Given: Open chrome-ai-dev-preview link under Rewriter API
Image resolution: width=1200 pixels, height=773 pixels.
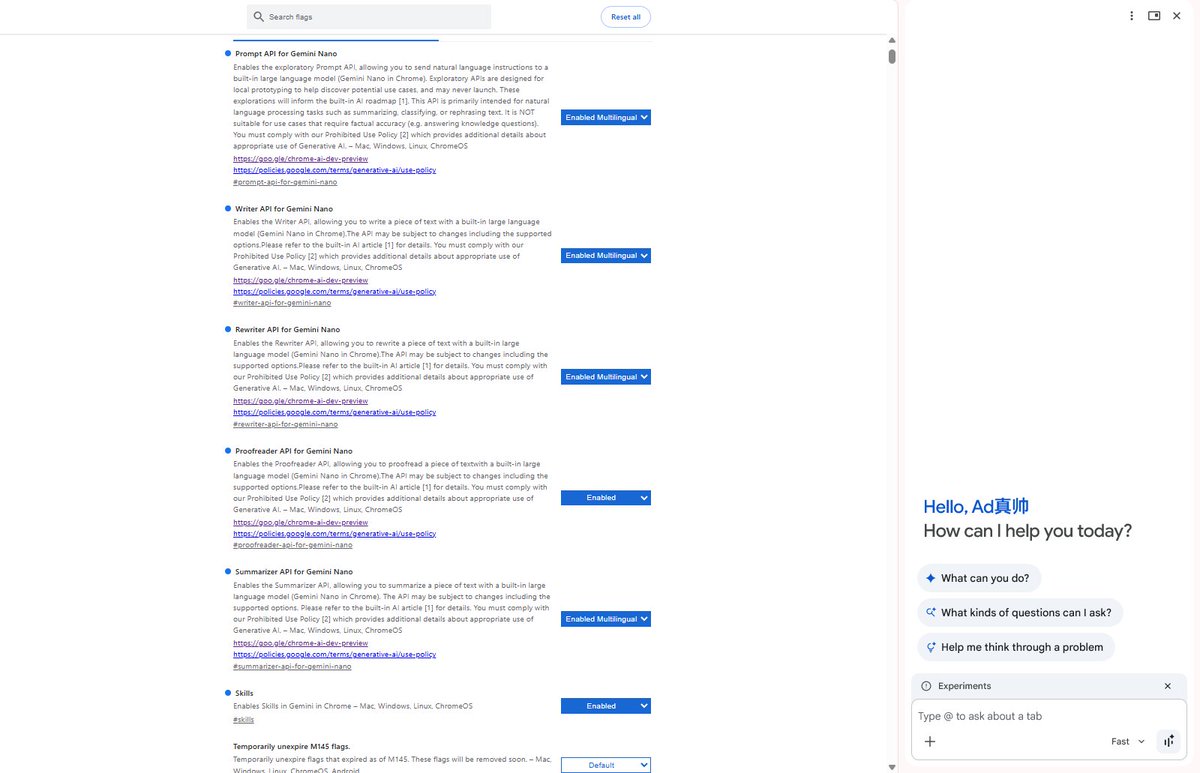Looking at the screenshot, I should point(301,401).
